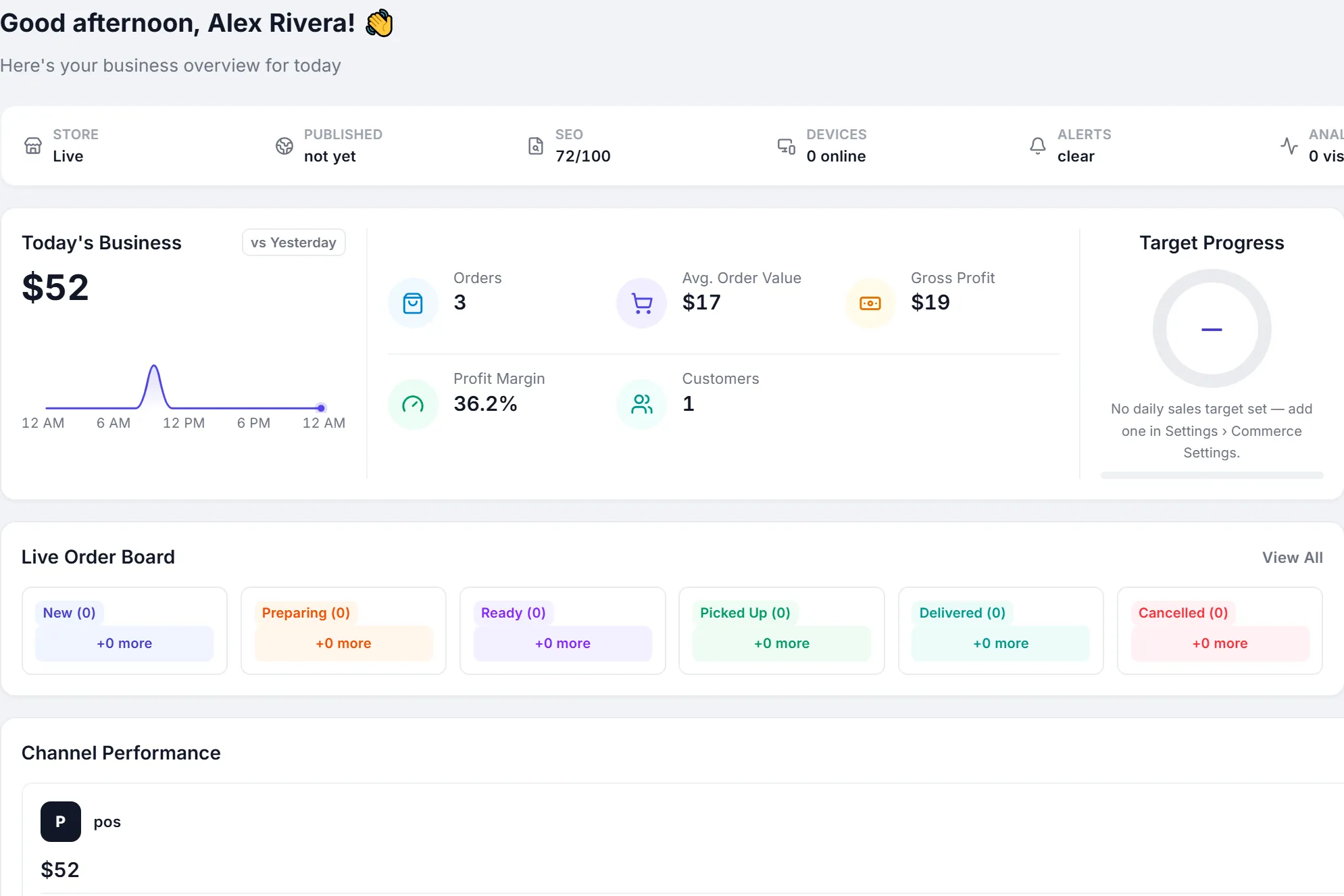This screenshot has height=896, width=1344.
Task: Click the $52 Today's Business total
Action: pyautogui.click(x=55, y=288)
